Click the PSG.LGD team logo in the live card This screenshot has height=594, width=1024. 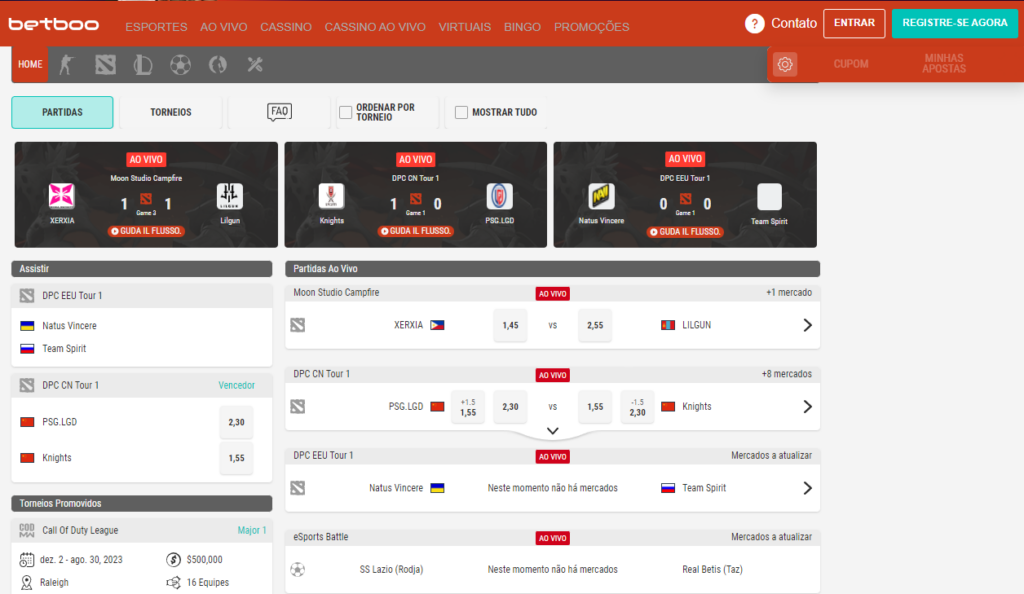[x=500, y=196]
